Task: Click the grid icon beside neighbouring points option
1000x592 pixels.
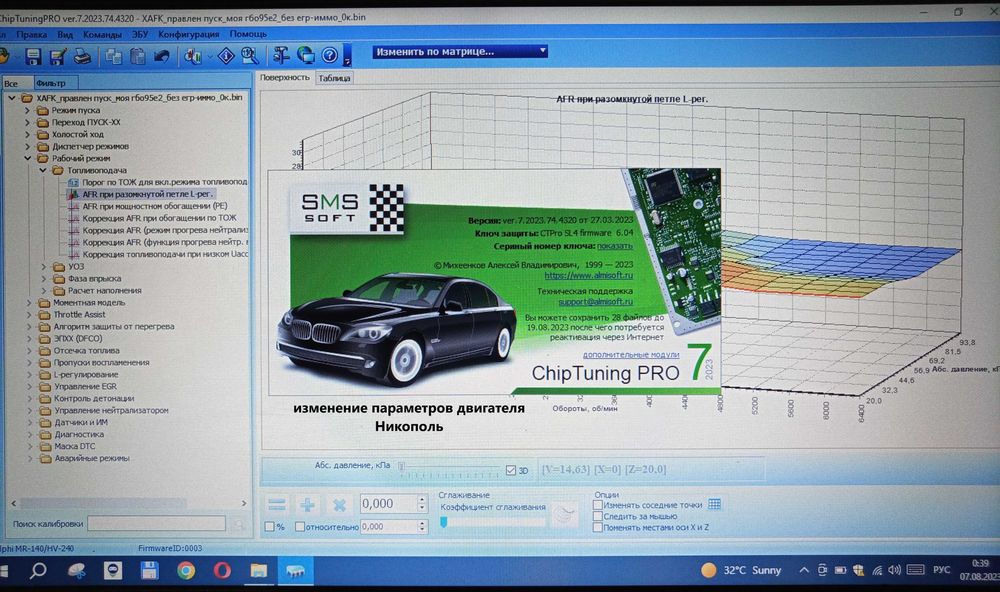Action: coord(715,504)
